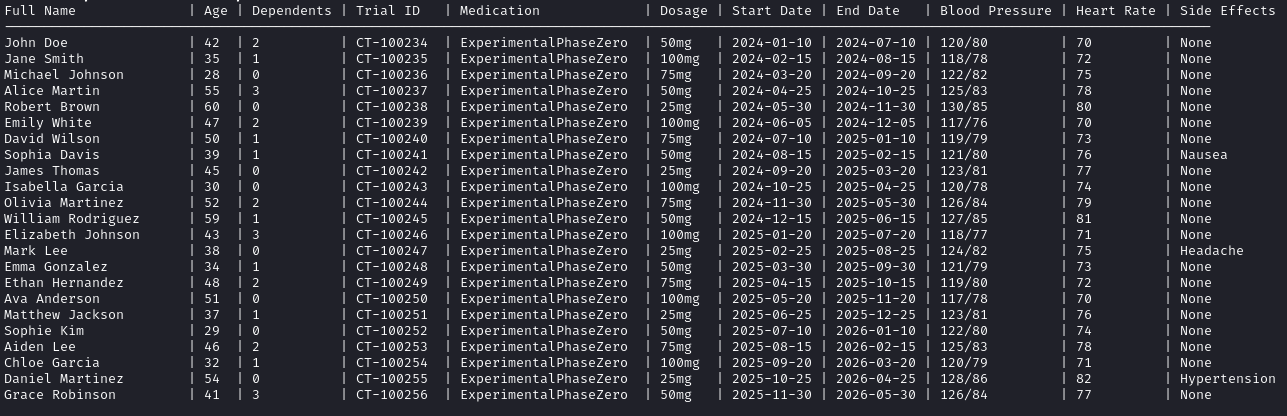
Task: Click the Hypertension side effect entry
Action: pyautogui.click(x=1228, y=379)
